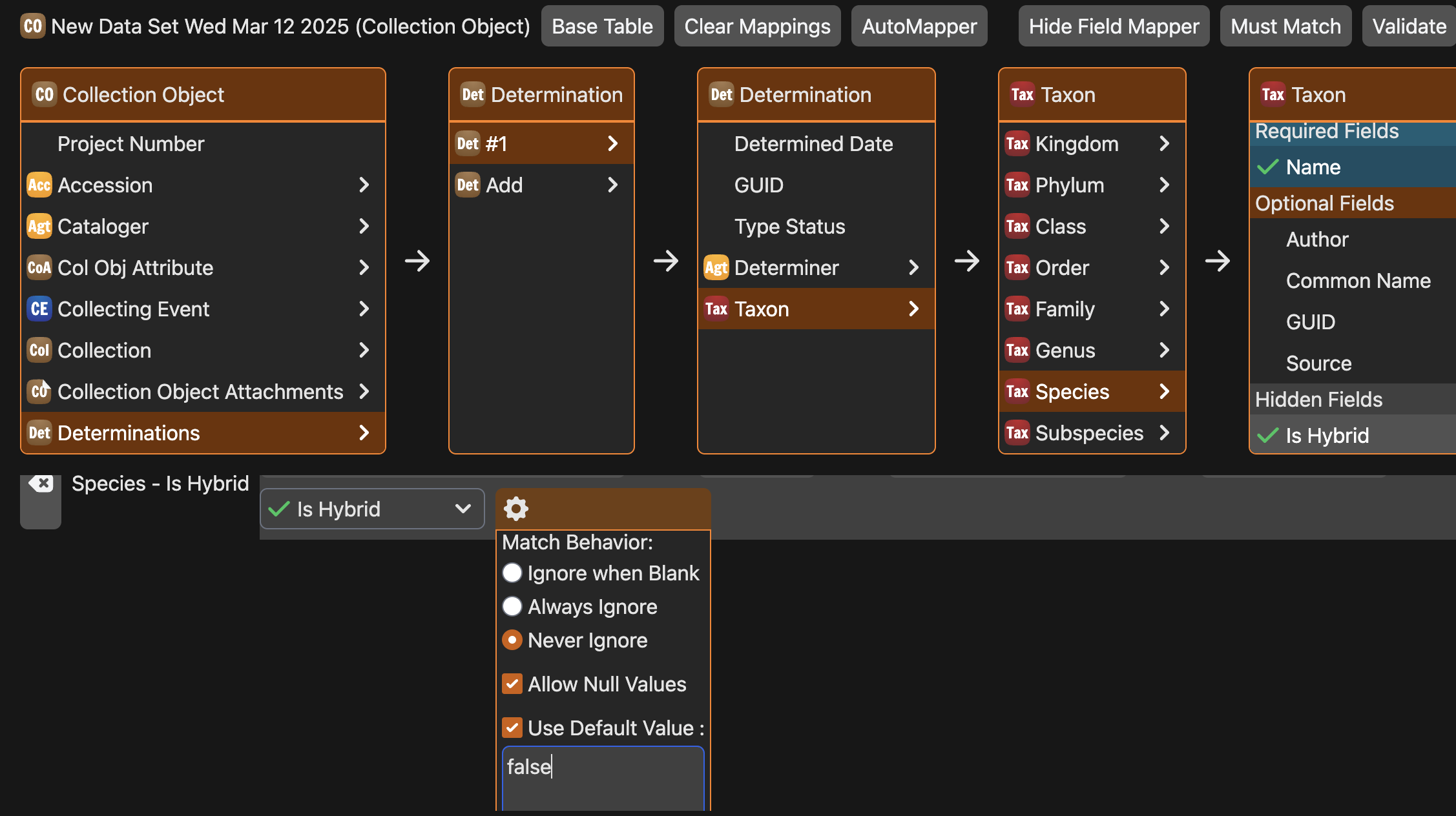Toggle the Use Default Value checkbox
Image resolution: width=1456 pixels, height=816 pixels.
click(x=512, y=728)
